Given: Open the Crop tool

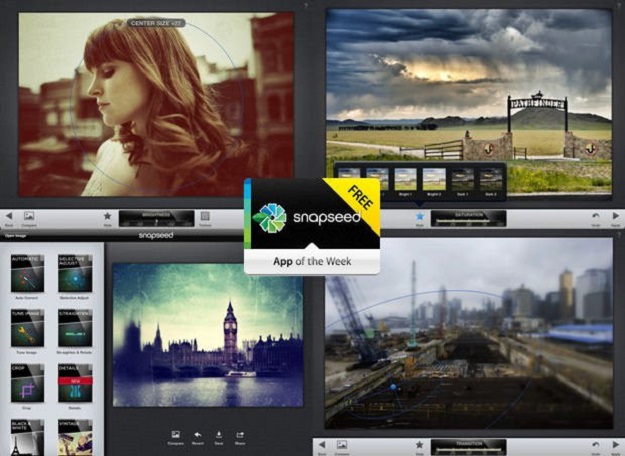Looking at the screenshot, I should [27, 387].
